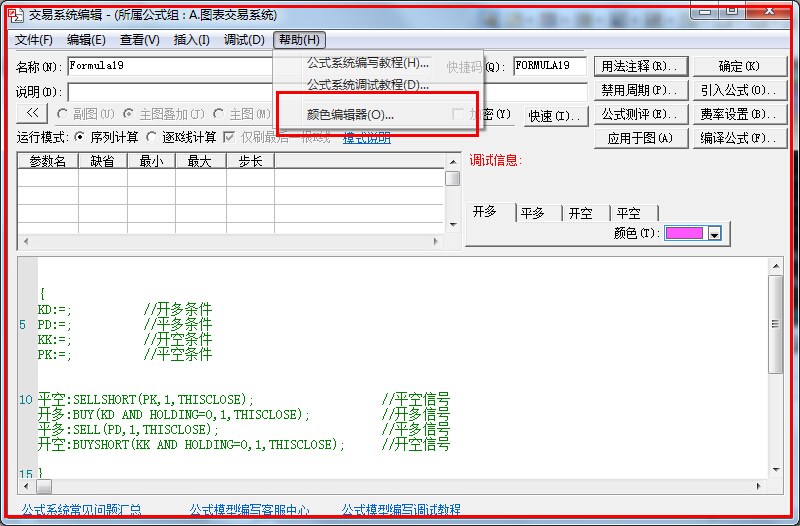
Task: Switch to the 平多 tab
Action: 532,213
